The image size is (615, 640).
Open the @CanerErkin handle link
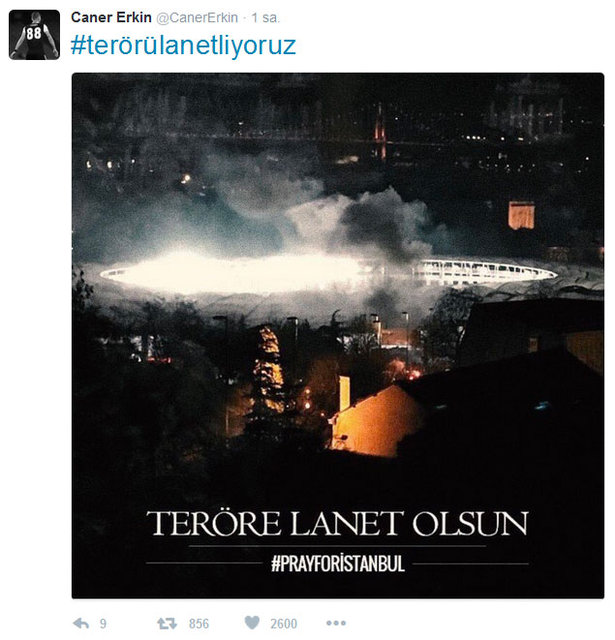[197, 18]
